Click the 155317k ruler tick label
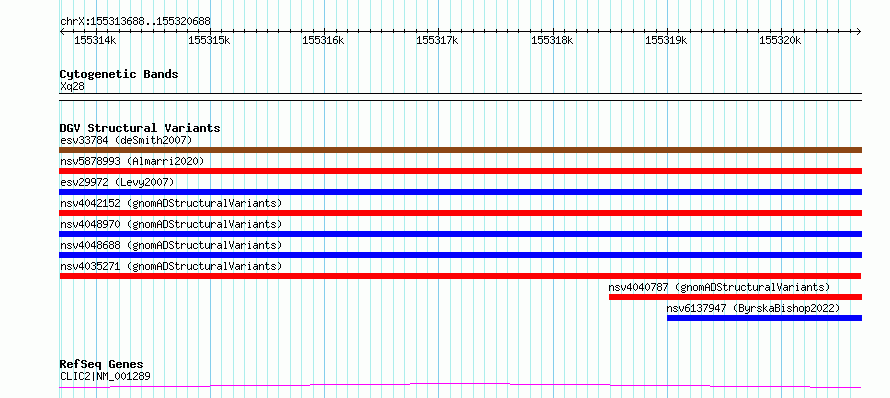Screen dimensions: 890x398 coord(438,40)
